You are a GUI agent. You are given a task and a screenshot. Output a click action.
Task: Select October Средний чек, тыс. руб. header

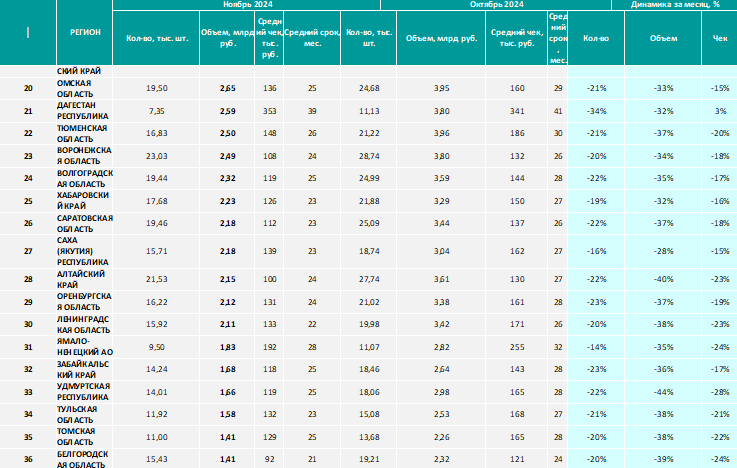click(517, 38)
